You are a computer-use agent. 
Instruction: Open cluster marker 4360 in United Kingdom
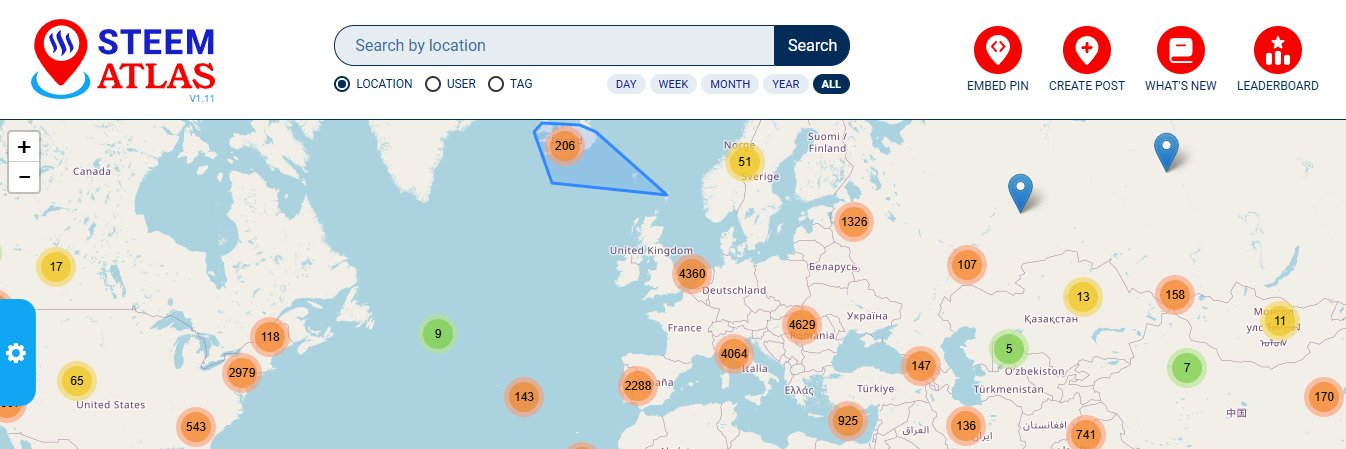pos(692,273)
